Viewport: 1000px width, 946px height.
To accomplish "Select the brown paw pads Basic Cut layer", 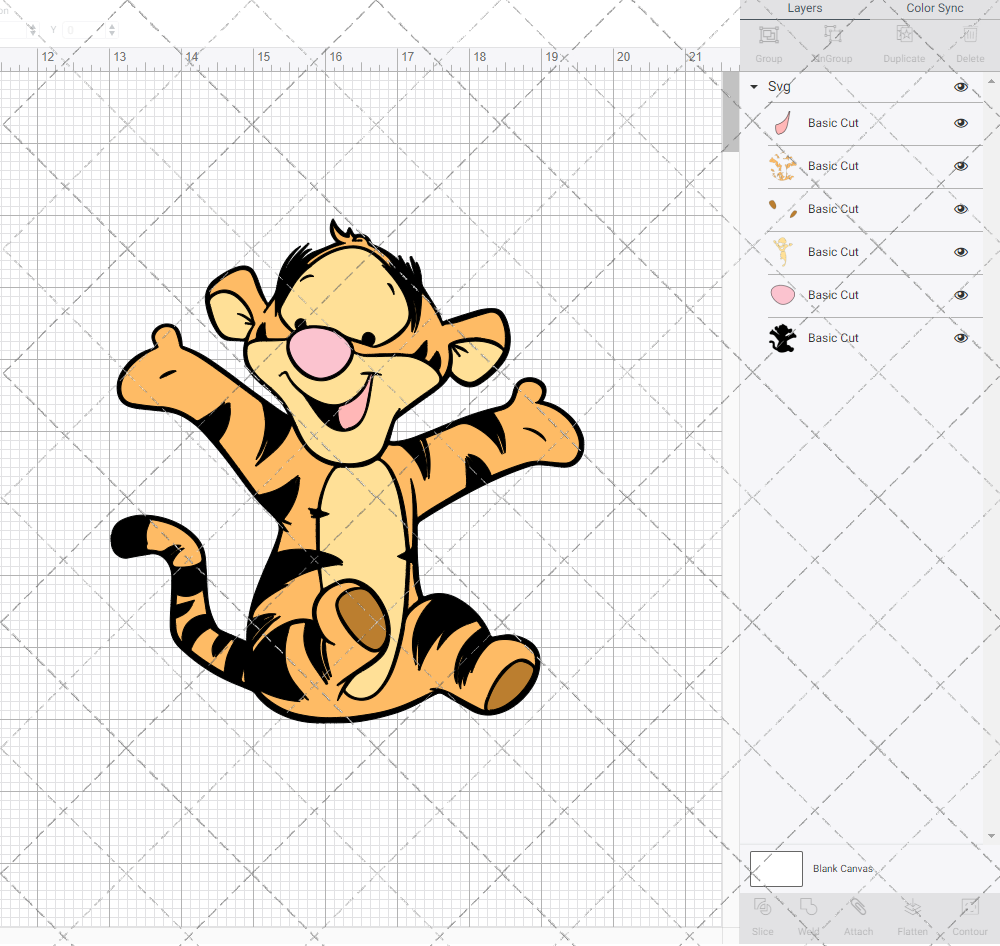I will (833, 209).
